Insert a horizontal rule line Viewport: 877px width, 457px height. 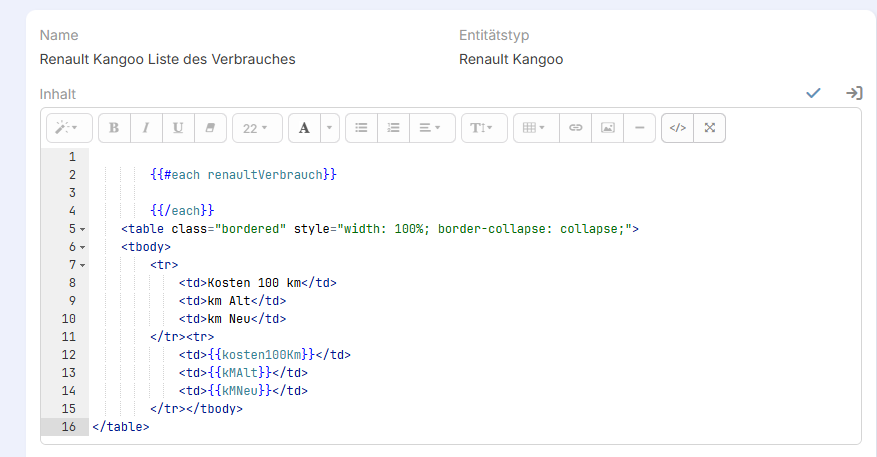[639, 128]
